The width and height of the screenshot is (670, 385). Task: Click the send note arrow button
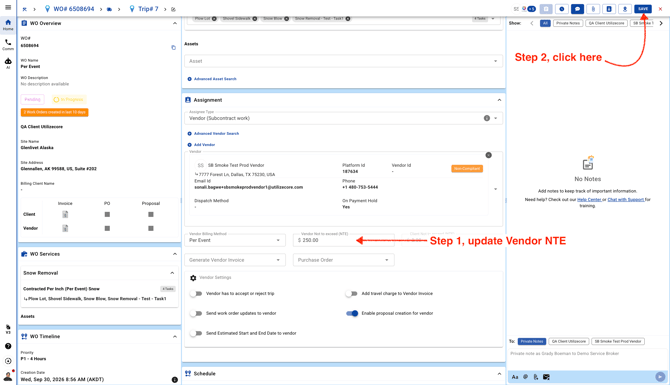(660, 376)
